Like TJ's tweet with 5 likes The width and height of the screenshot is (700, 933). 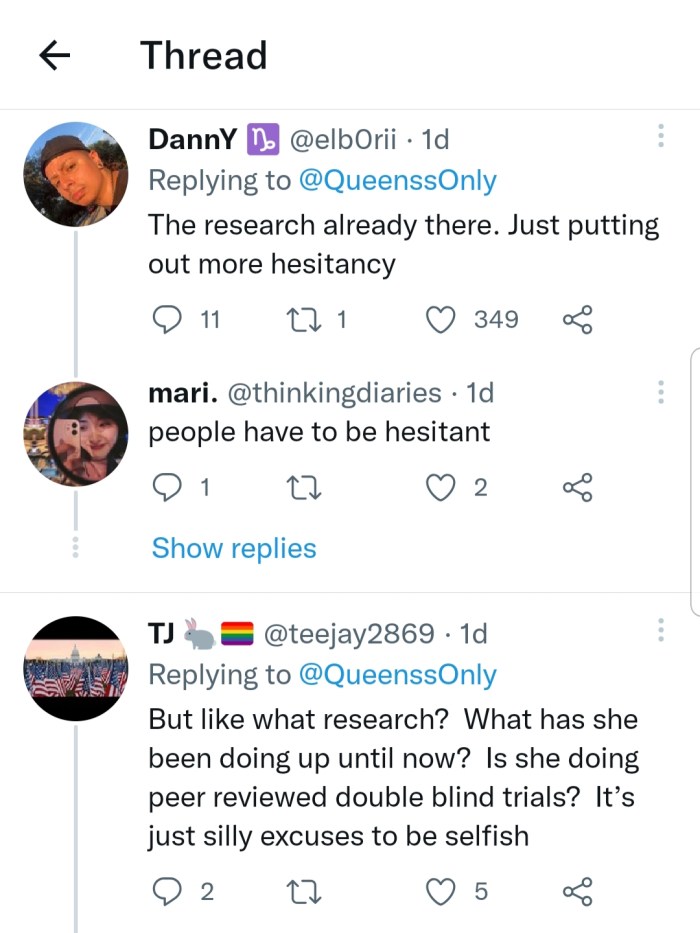440,891
